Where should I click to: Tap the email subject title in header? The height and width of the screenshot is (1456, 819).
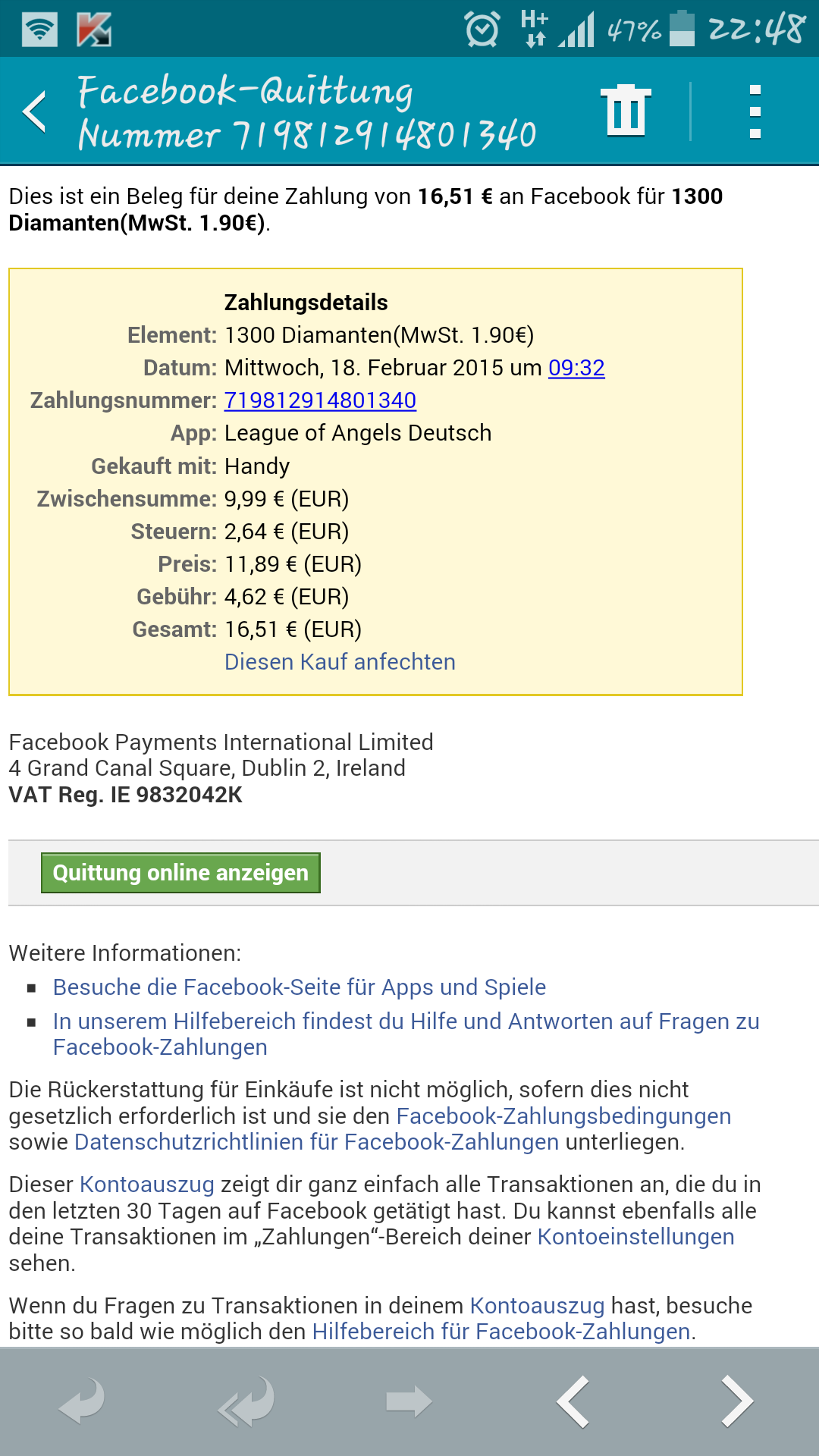coord(307,111)
